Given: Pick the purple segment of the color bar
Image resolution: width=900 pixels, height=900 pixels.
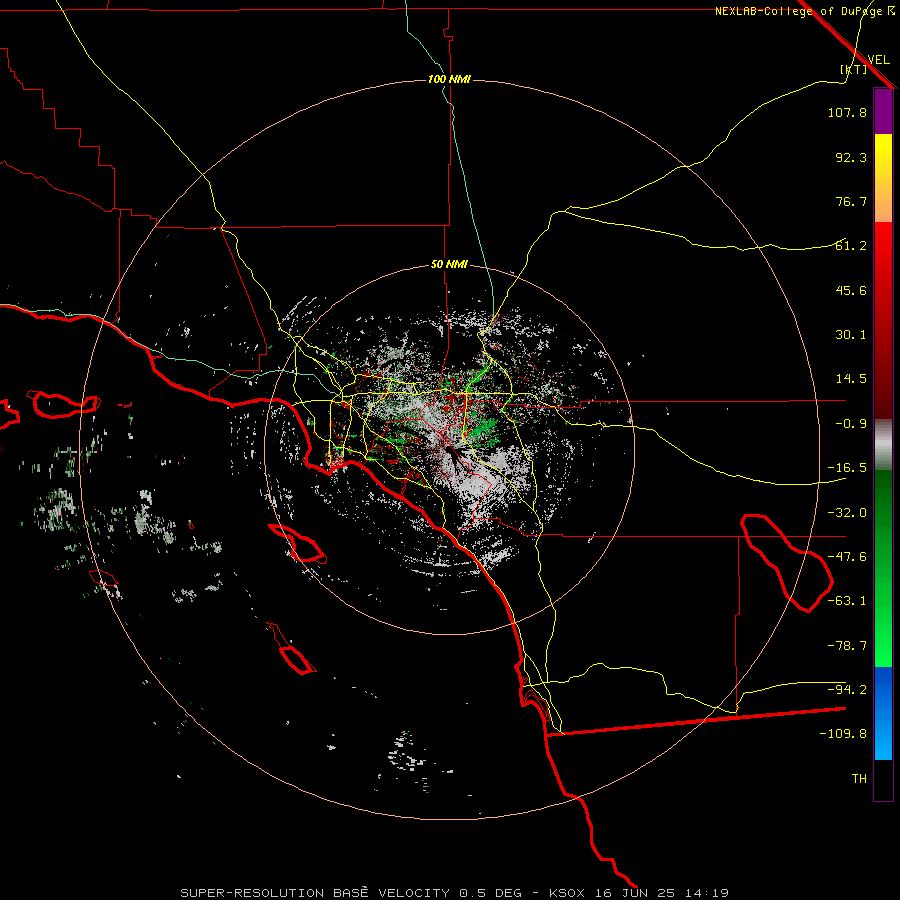Looking at the screenshot, I should pos(883,111).
